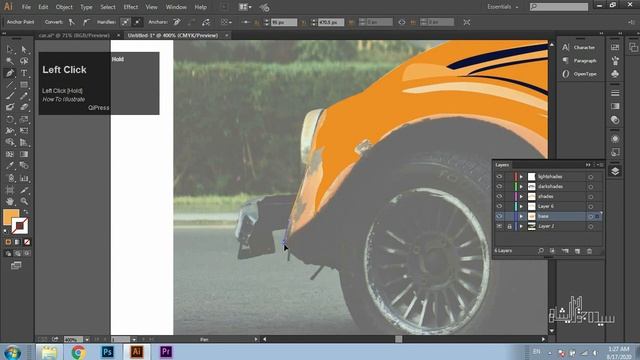Image resolution: width=640 pixels, height=360 pixels.
Task: Expand the darkshades layer
Action: [521, 187]
